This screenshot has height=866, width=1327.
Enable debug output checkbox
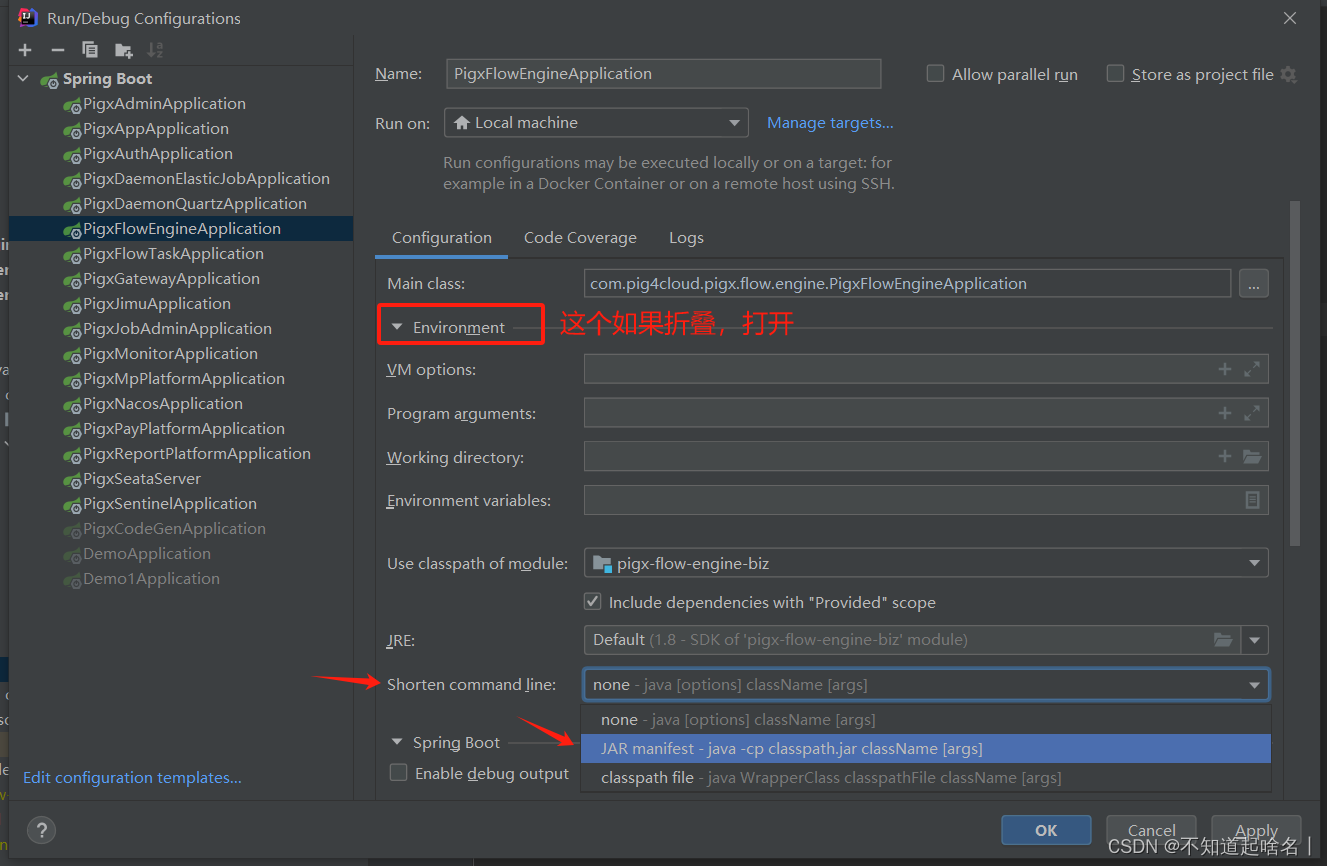398,773
